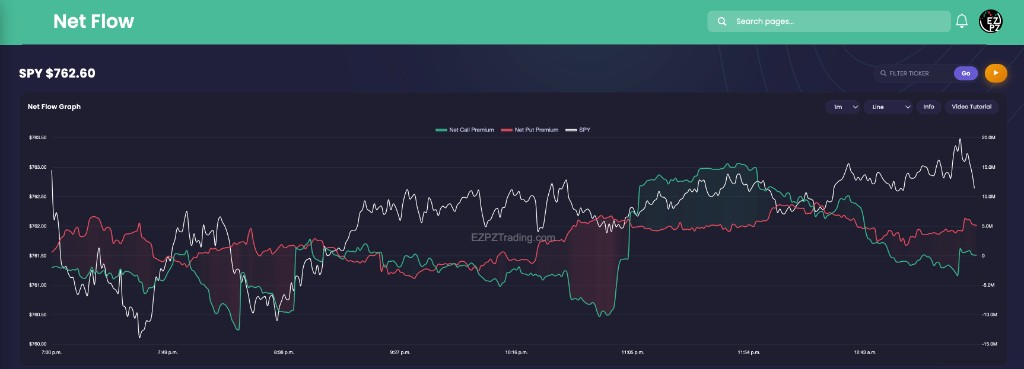The image size is (1024, 369).
Task: Click the Info button
Action: pyautogui.click(x=929, y=106)
